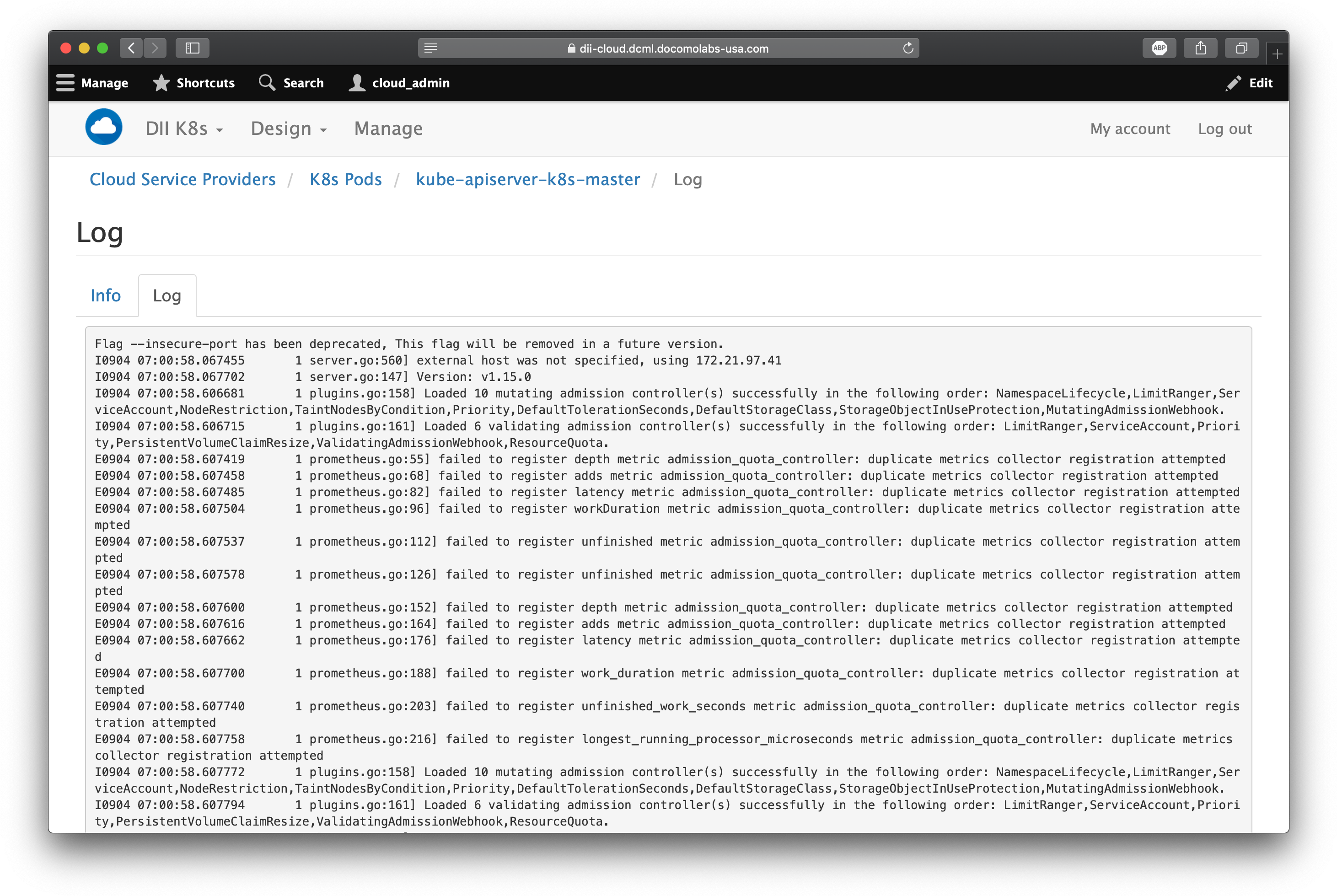Image resolution: width=1337 pixels, height=896 pixels.
Task: Open Search in admin toolbar
Action: point(291,83)
